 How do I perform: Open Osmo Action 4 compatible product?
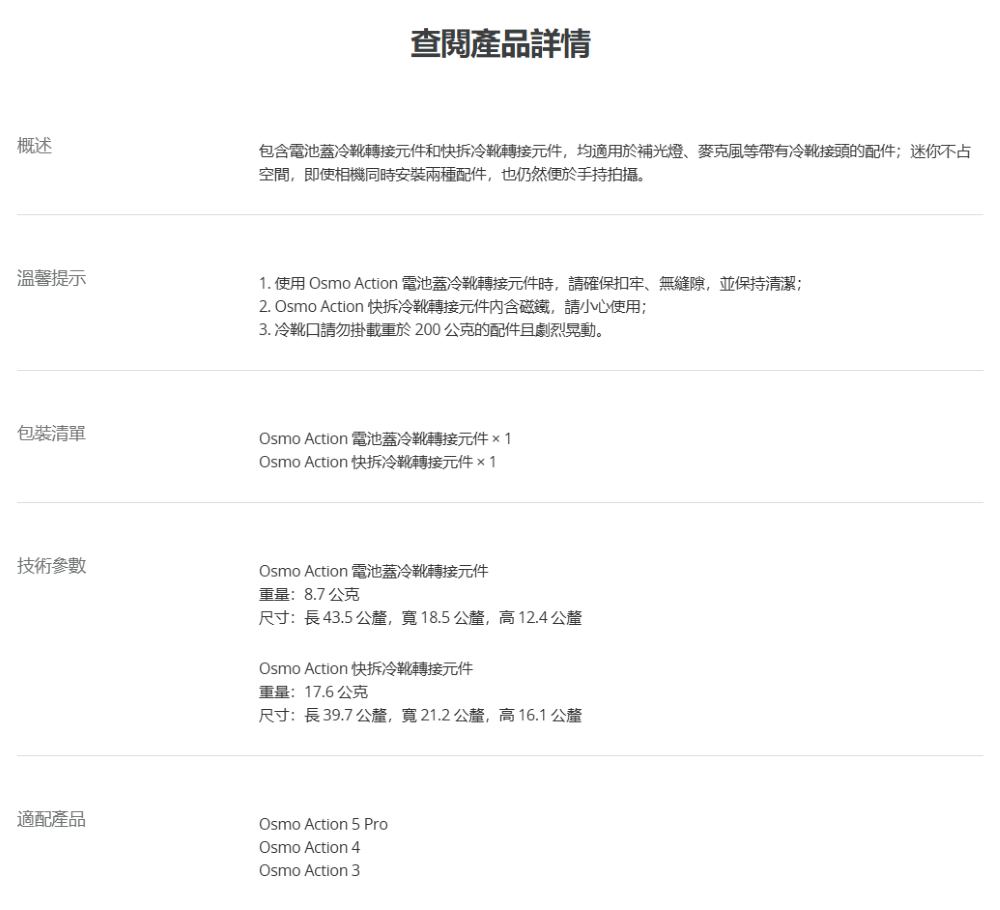309,848
